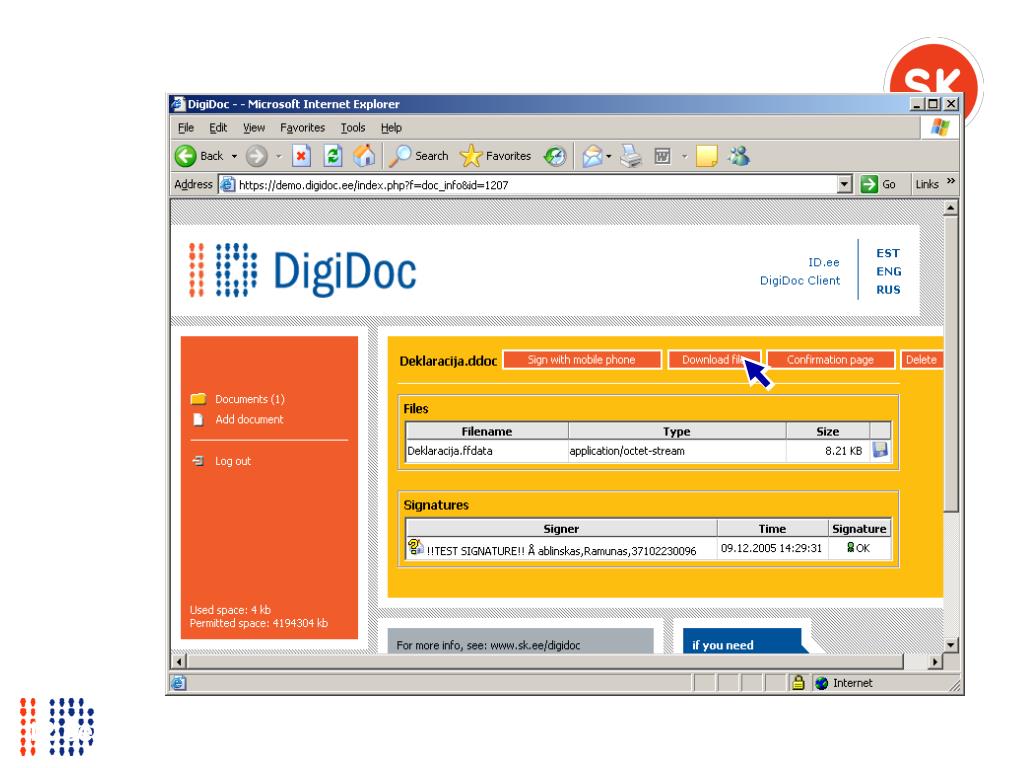The width and height of the screenshot is (1024, 768).
Task: Expand Links toolbar chevron
Action: point(951,181)
